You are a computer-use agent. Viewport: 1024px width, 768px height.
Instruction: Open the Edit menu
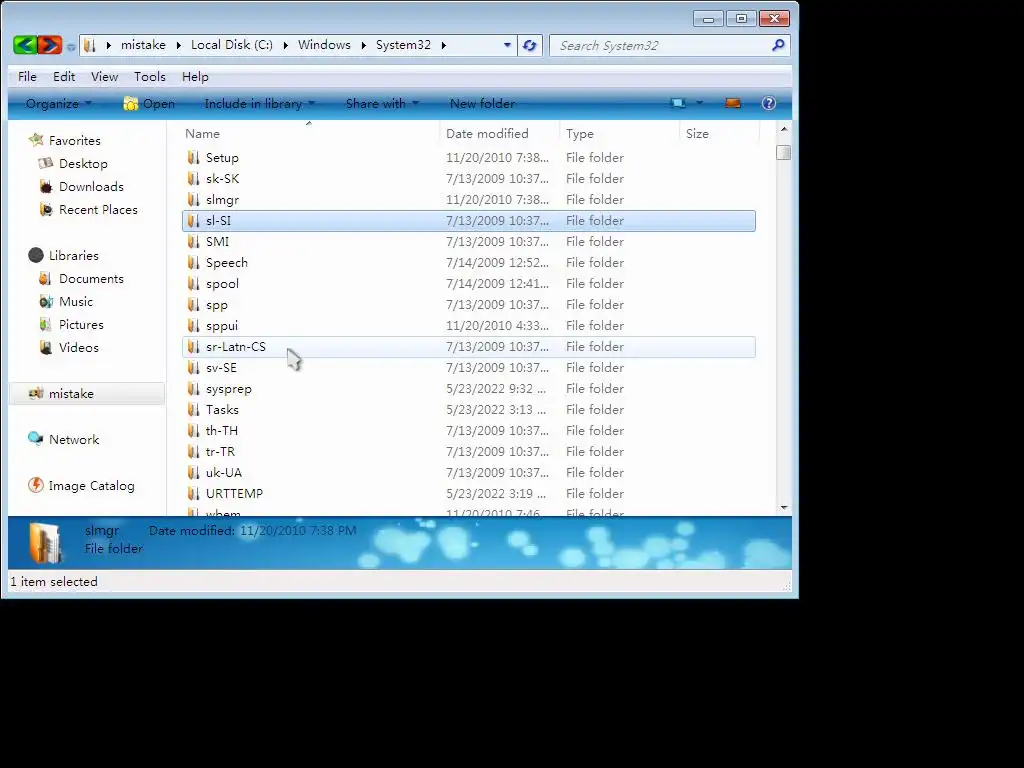point(64,76)
